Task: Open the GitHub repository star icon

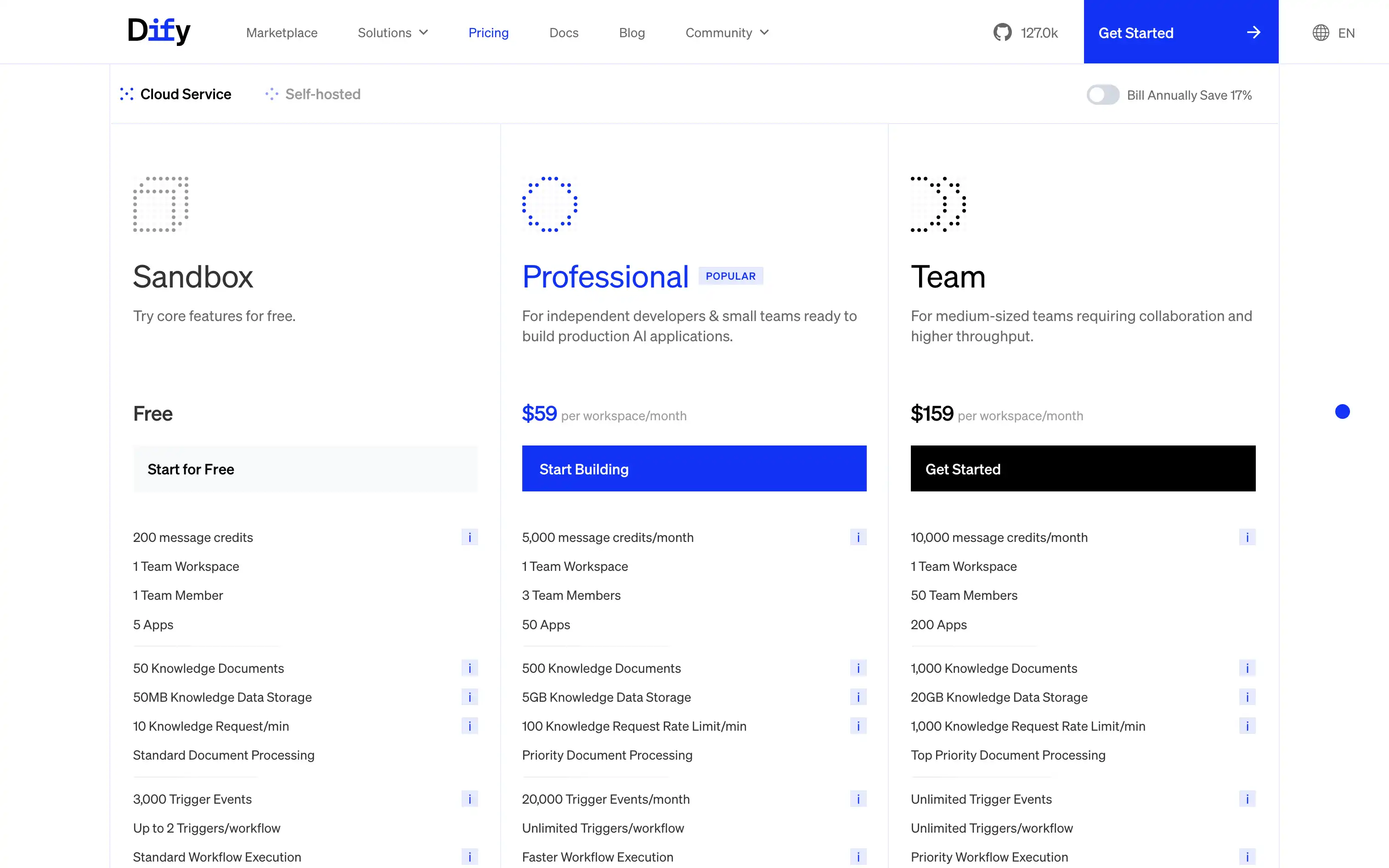Action: pyautogui.click(x=1002, y=33)
